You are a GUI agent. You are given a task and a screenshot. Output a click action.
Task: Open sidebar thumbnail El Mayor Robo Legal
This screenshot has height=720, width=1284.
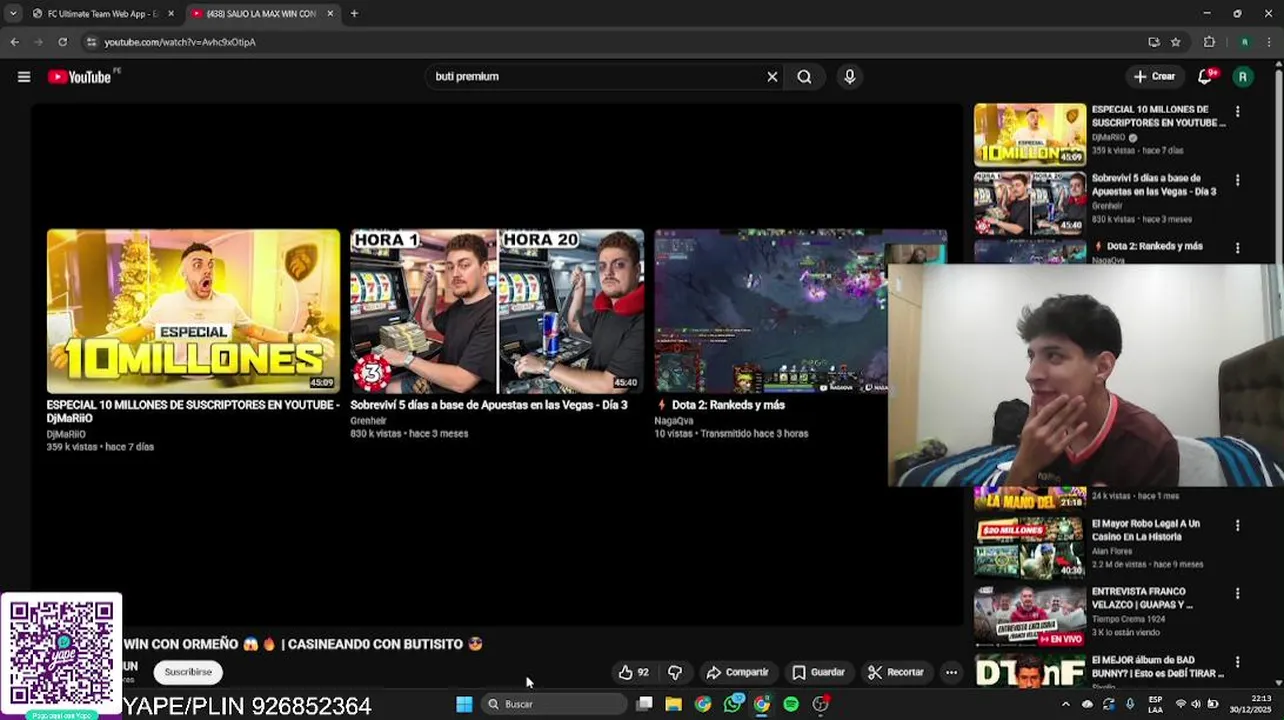(1030, 547)
